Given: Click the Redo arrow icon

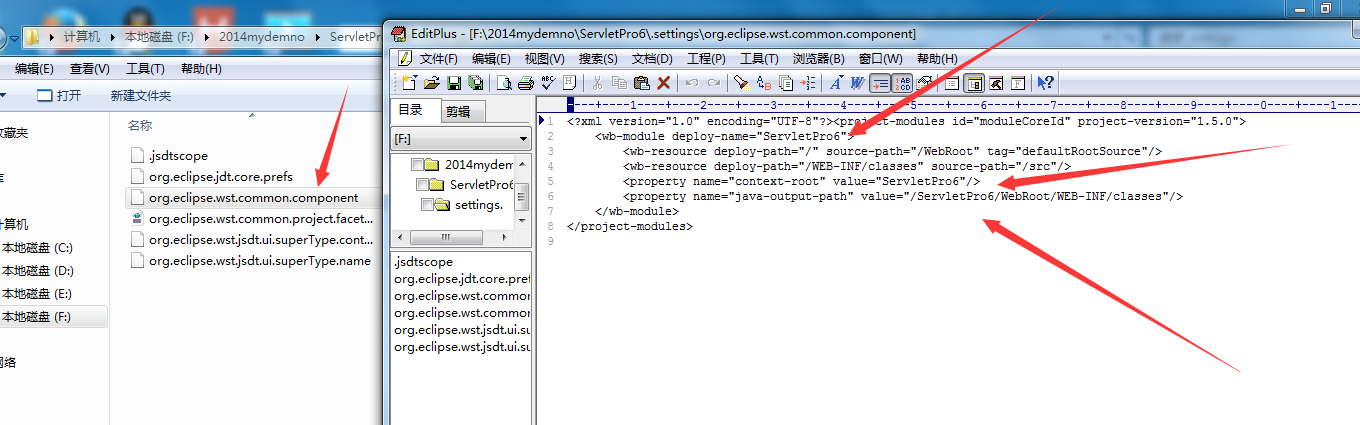Looking at the screenshot, I should click(714, 82).
